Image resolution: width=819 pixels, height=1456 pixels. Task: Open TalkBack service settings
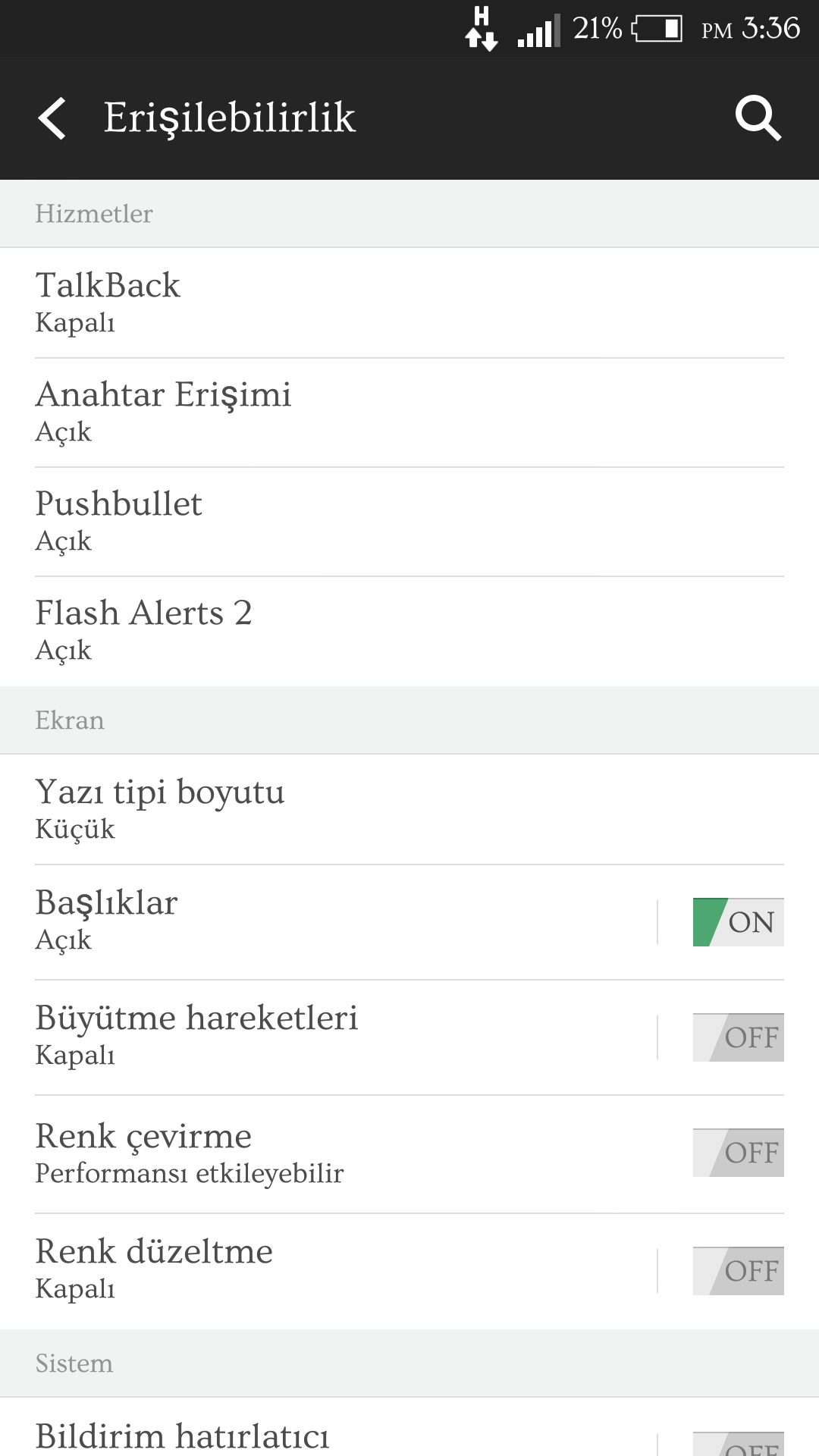pyautogui.click(x=409, y=303)
